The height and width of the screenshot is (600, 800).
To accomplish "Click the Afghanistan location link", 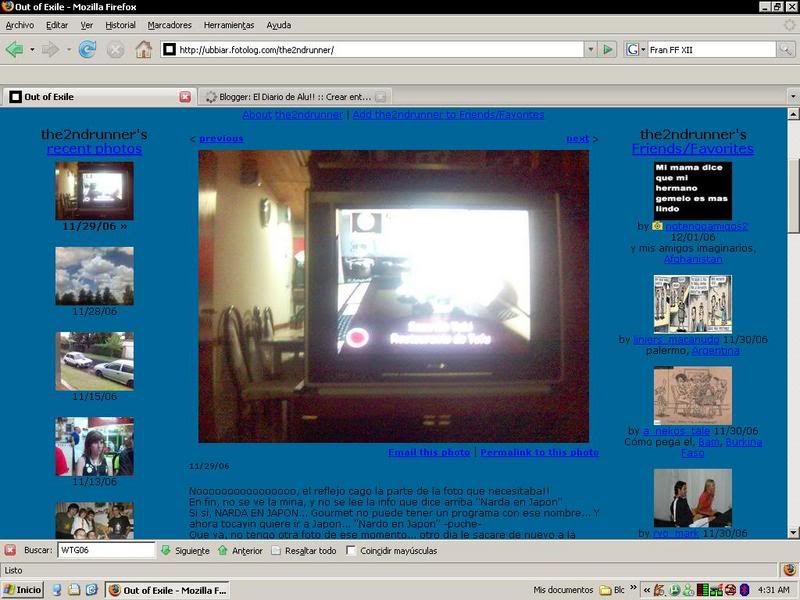I will (x=693, y=259).
